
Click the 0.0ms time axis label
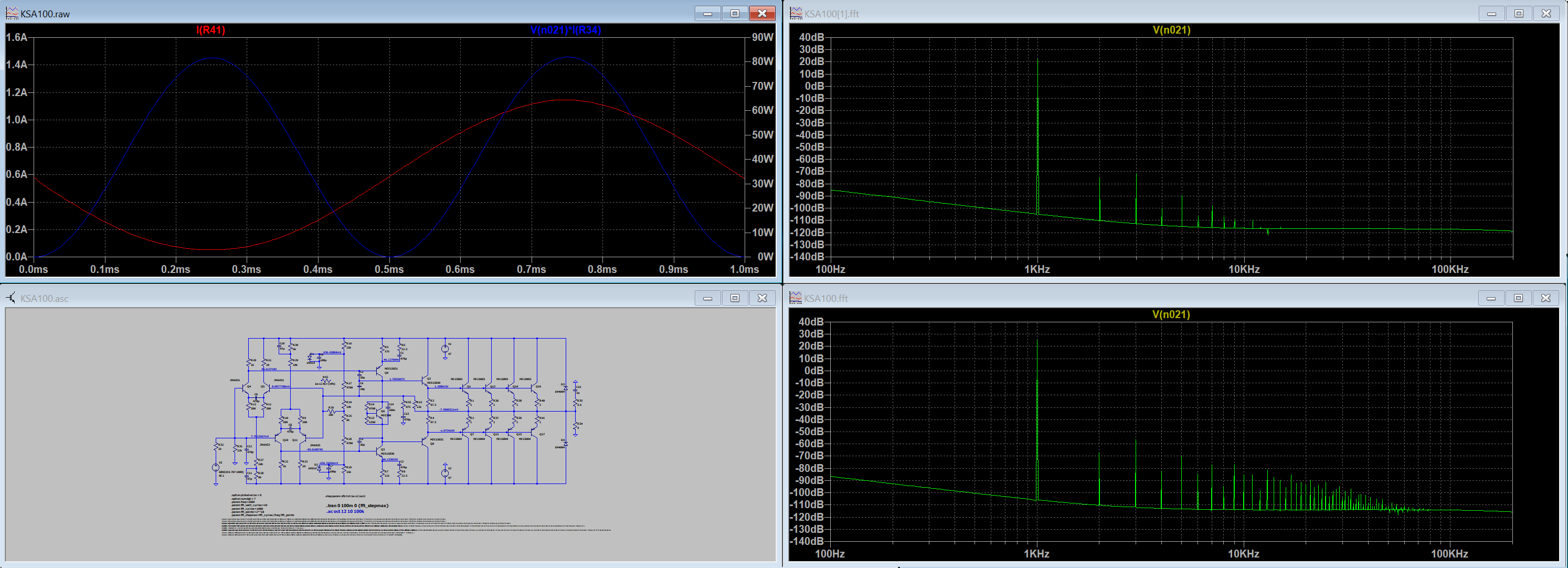[x=34, y=269]
